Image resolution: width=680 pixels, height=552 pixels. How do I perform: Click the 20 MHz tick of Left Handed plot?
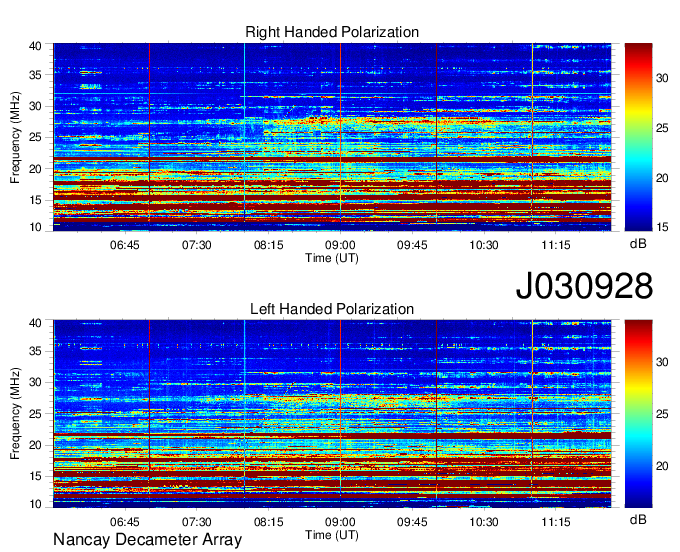pyautogui.click(x=35, y=445)
